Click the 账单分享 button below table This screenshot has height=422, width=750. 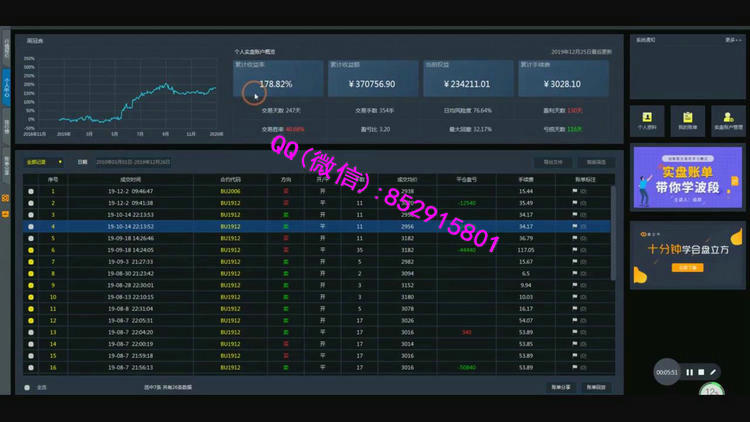(561, 387)
